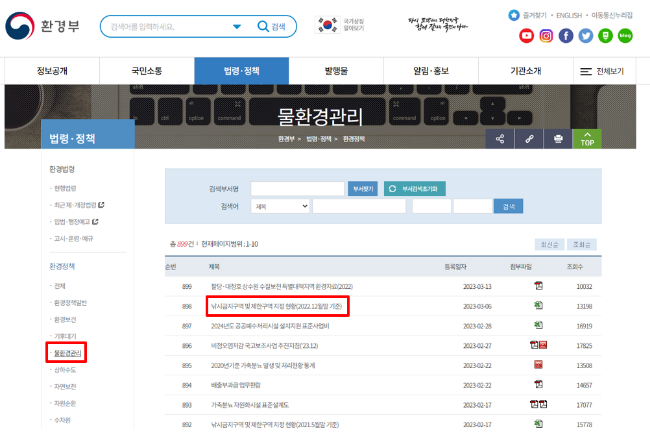Click the blue 검색 button in filter box

tap(508, 206)
